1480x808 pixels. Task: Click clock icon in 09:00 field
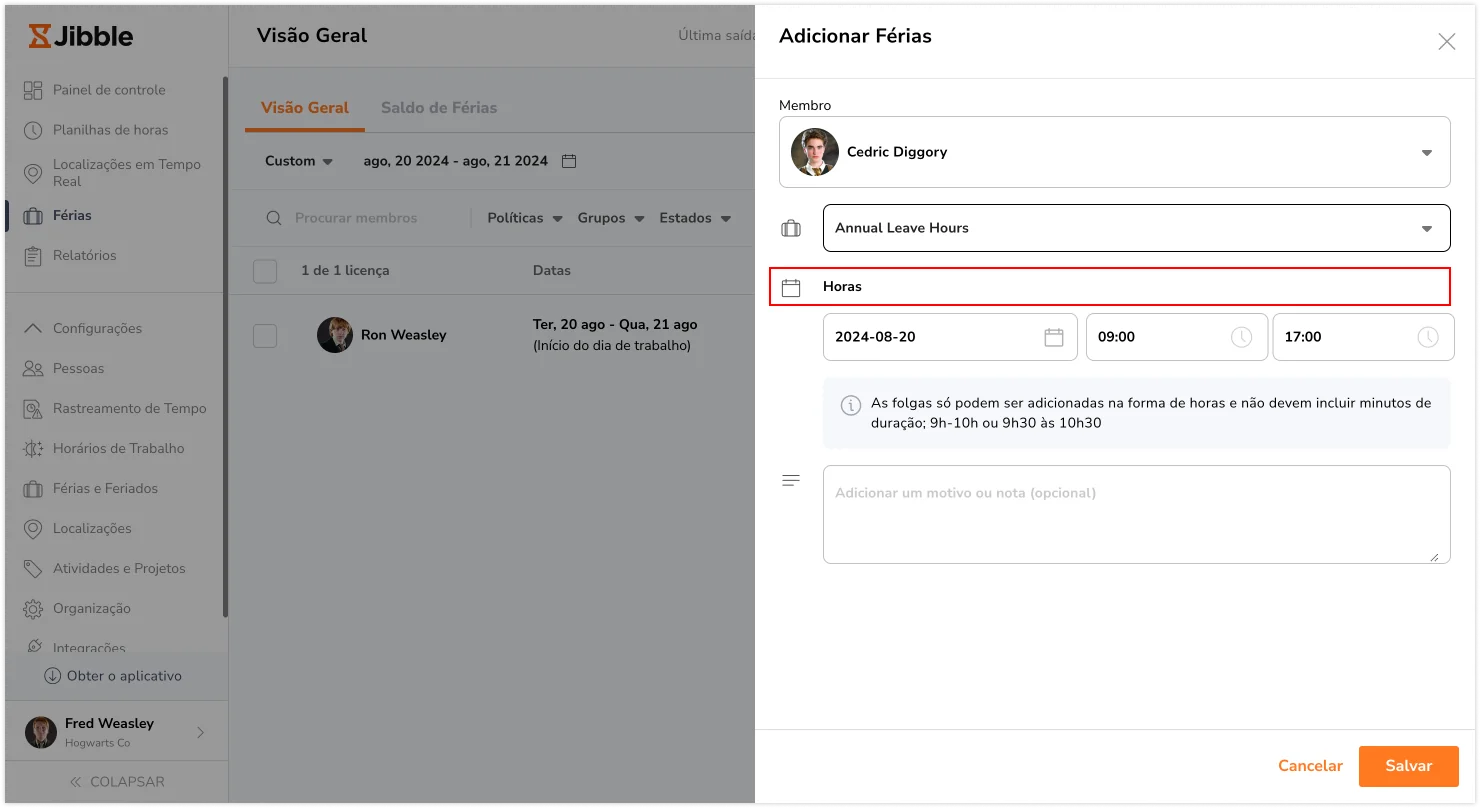[x=1241, y=337]
